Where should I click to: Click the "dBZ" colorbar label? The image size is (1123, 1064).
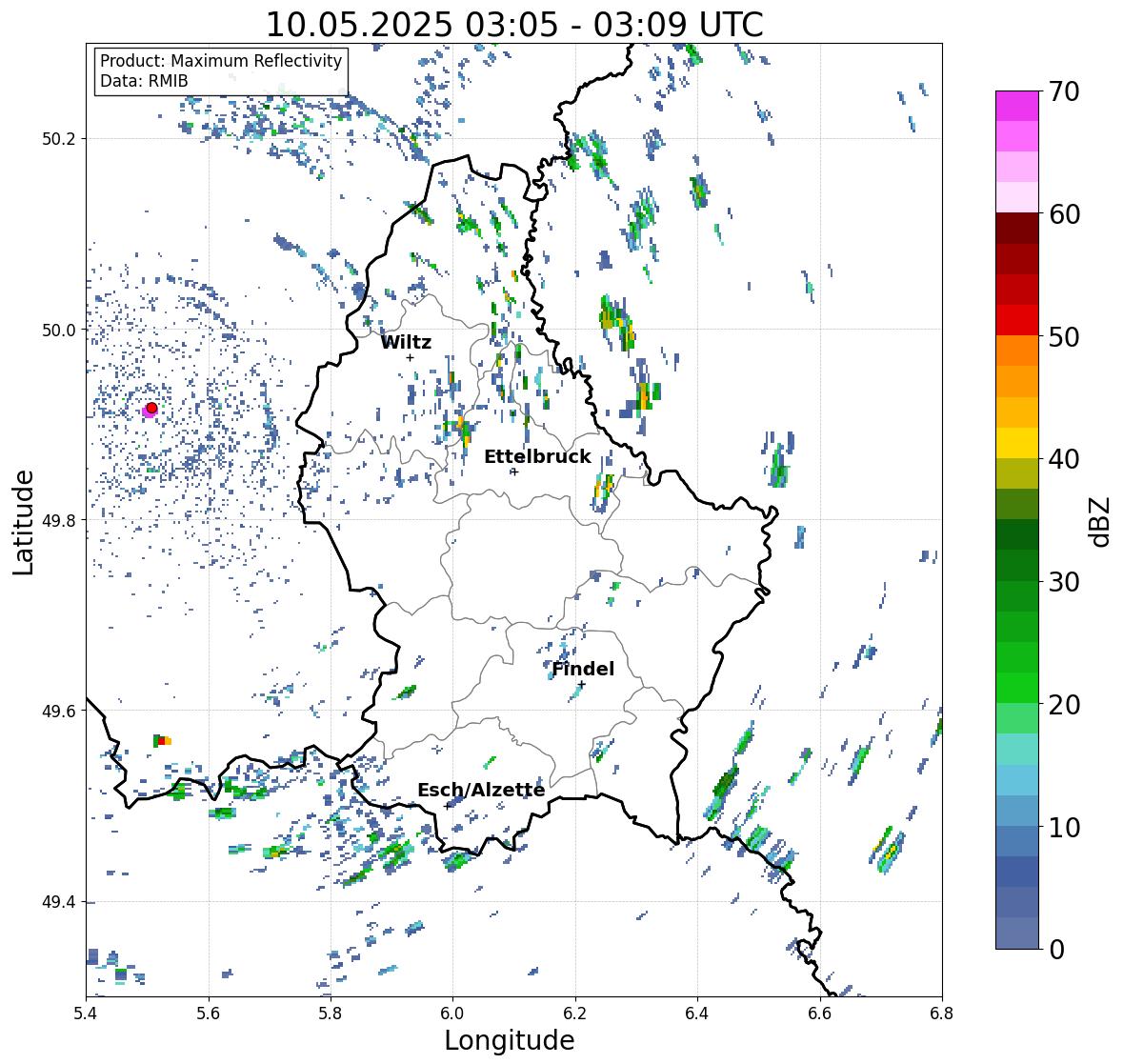[1100, 521]
